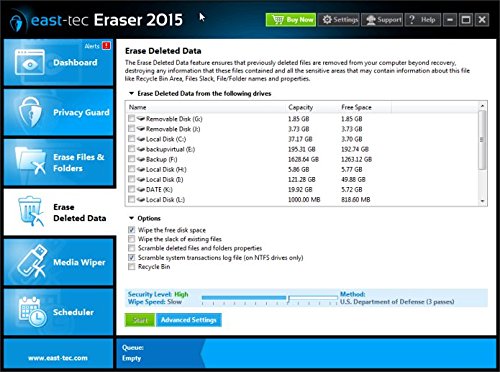Open the Support button
Screen dimensions: 500x372
(382, 20)
